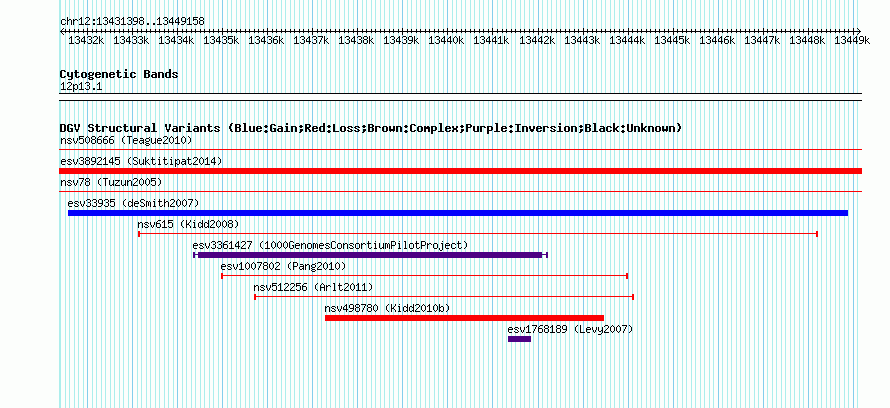Image resolution: width=890 pixels, height=408 pixels.
Task: Click the 13448k ruler tick label
Action: point(807,40)
